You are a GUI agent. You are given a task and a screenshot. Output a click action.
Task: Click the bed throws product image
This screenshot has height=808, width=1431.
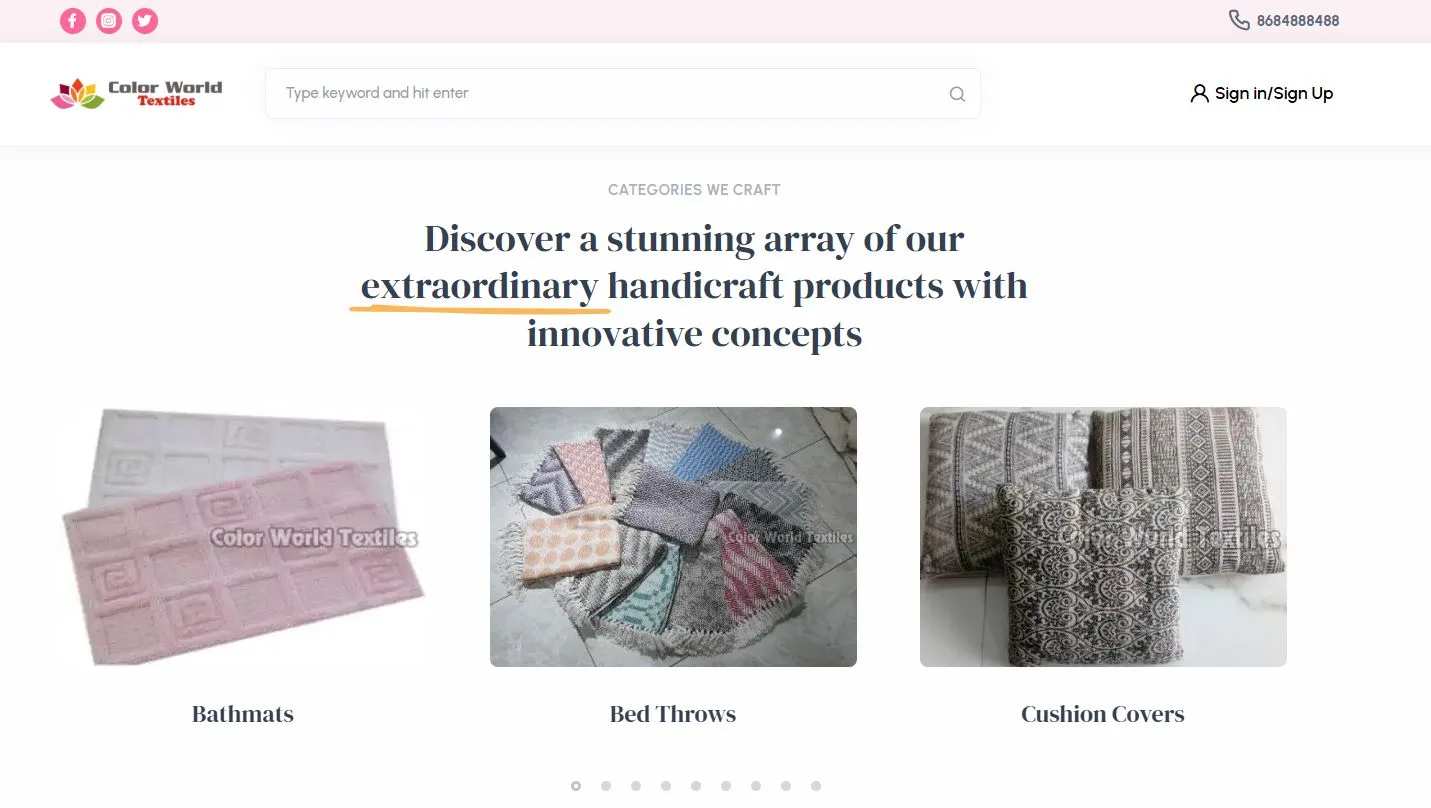click(x=673, y=537)
